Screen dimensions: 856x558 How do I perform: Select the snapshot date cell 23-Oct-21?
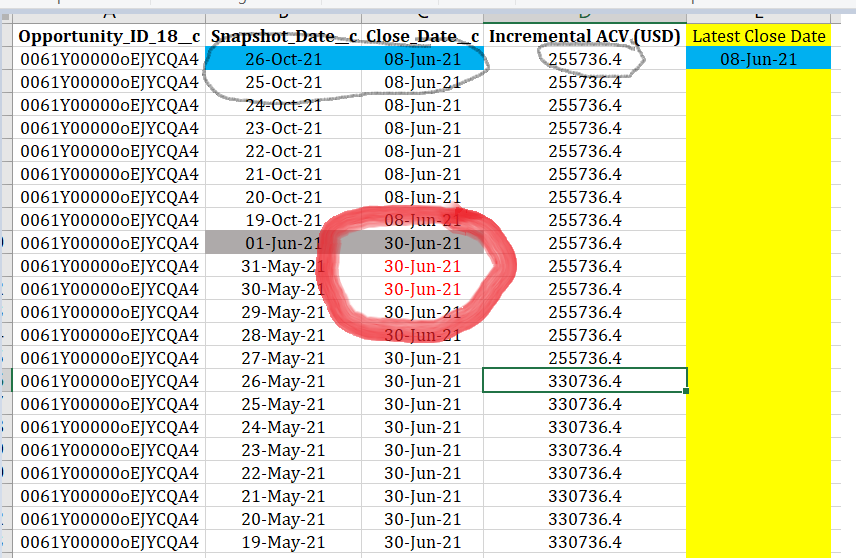(283, 128)
